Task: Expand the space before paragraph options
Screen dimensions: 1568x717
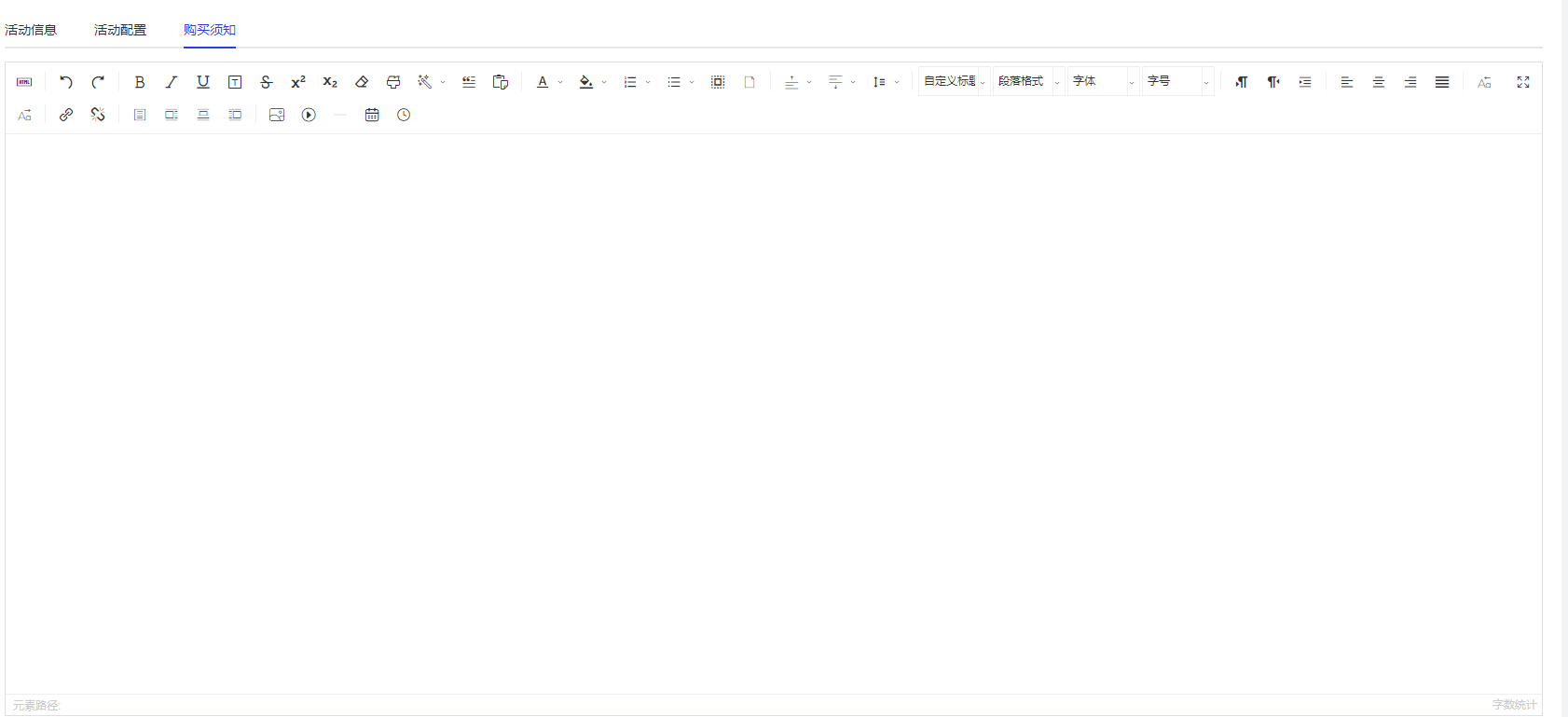Action: 809,82
